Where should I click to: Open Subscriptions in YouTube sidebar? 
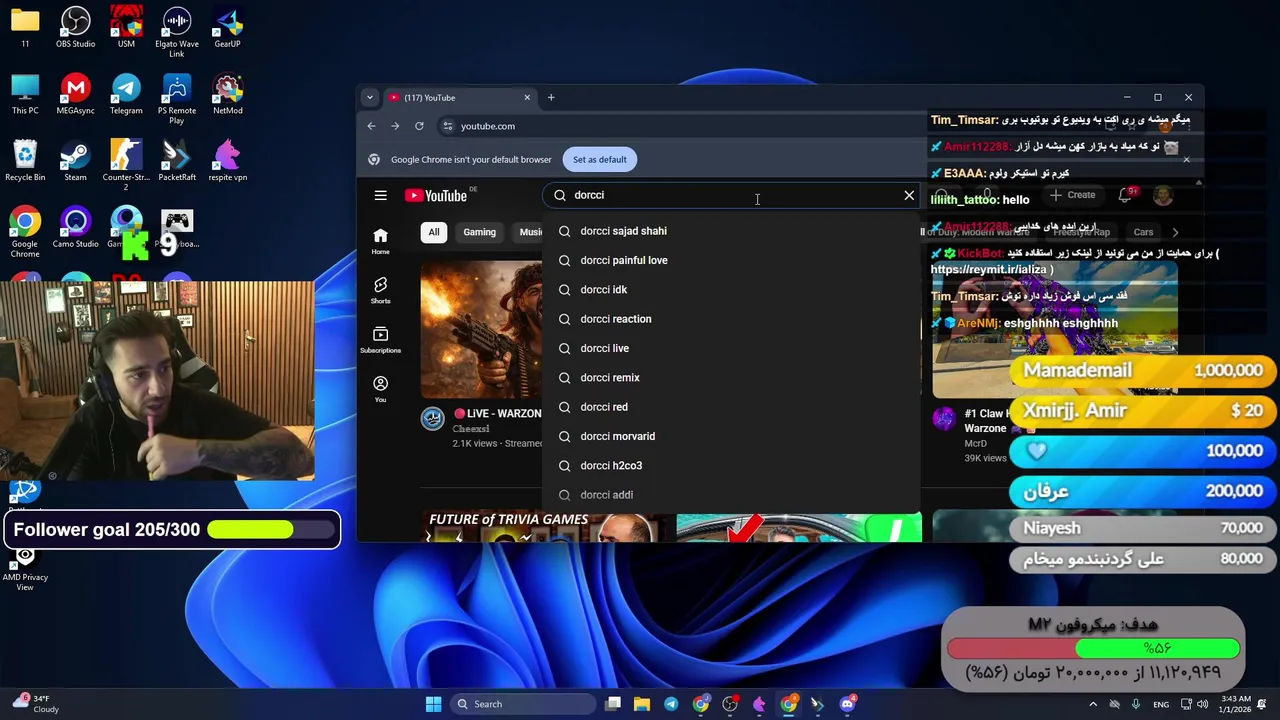click(x=380, y=339)
